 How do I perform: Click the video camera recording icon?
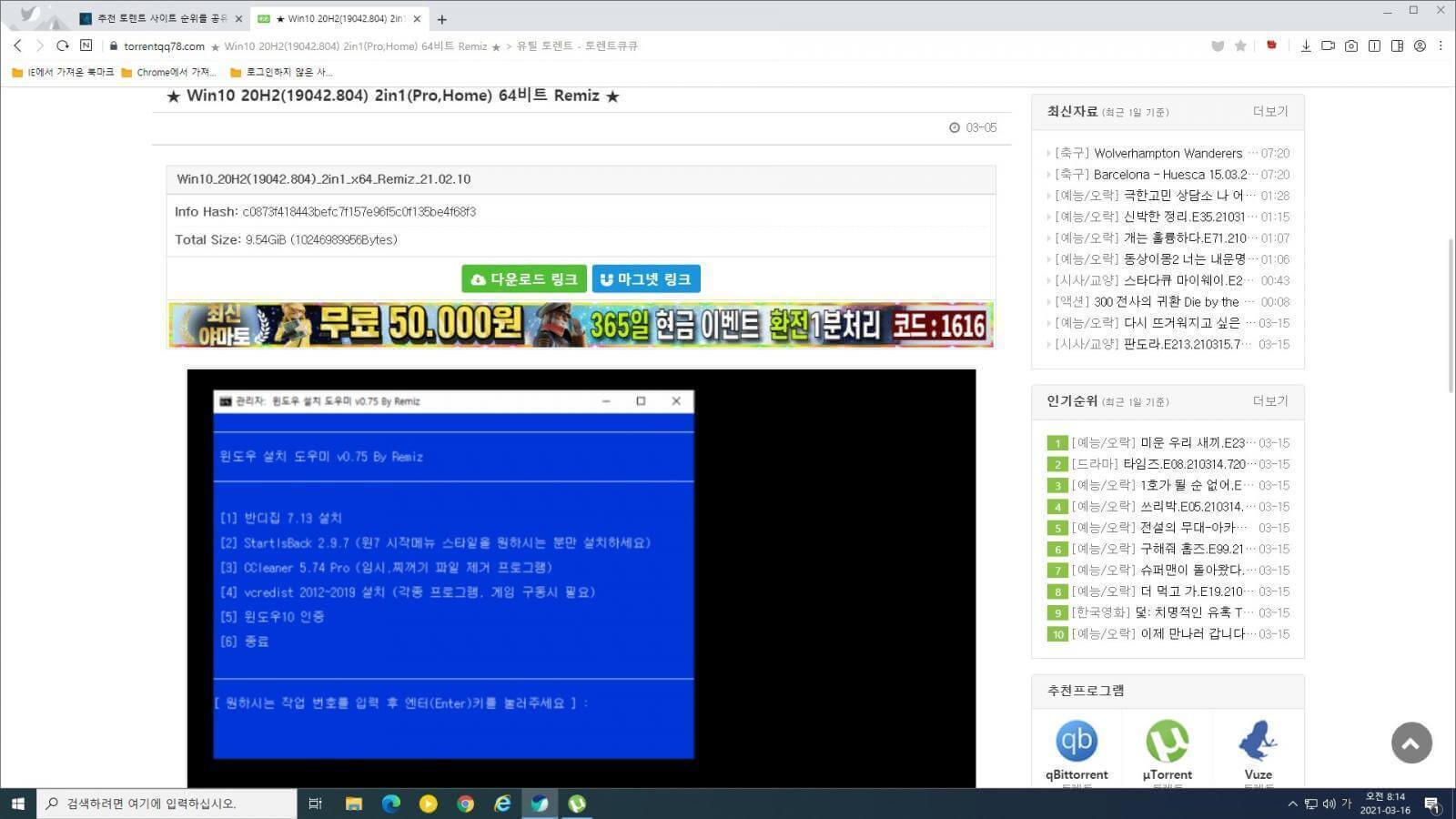(1329, 45)
